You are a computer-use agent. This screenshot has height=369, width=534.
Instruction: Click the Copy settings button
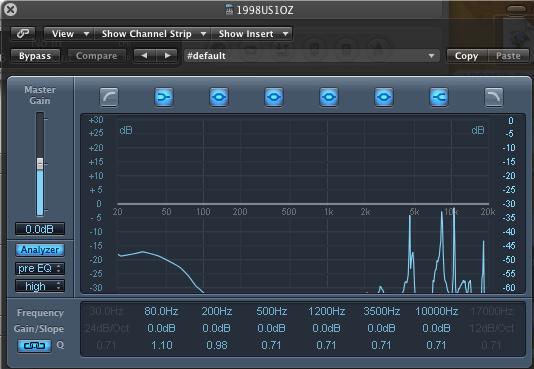(x=467, y=56)
